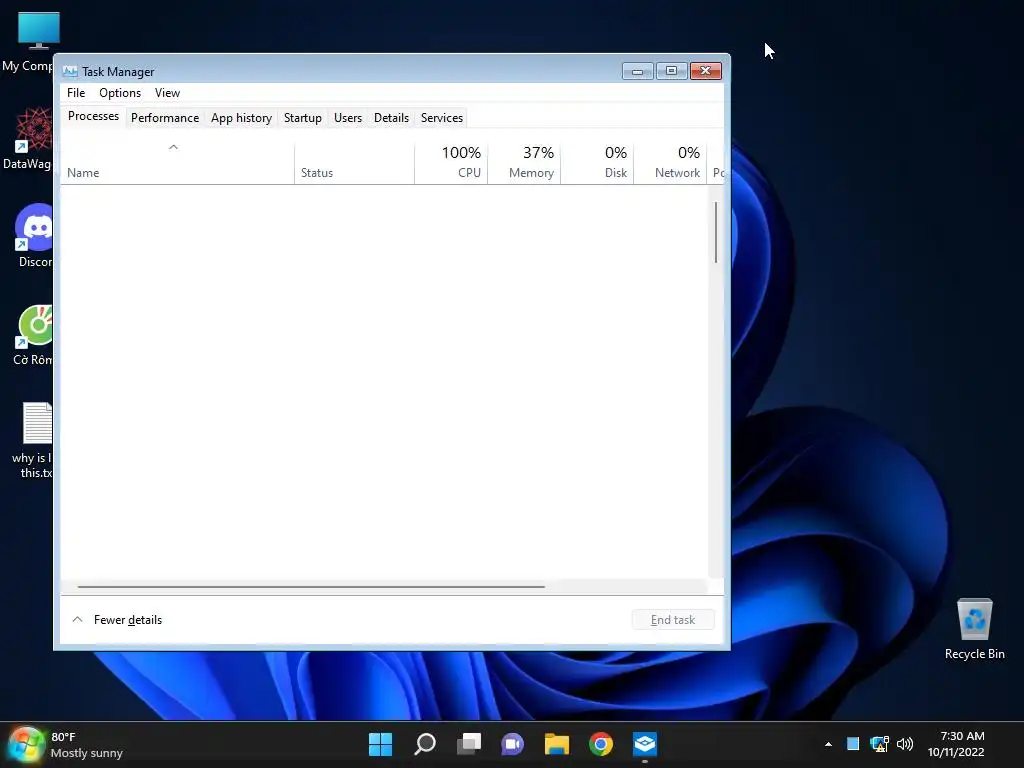Select the Discord desktop shortcut
Viewport: 1024px width, 768px height.
[34, 236]
